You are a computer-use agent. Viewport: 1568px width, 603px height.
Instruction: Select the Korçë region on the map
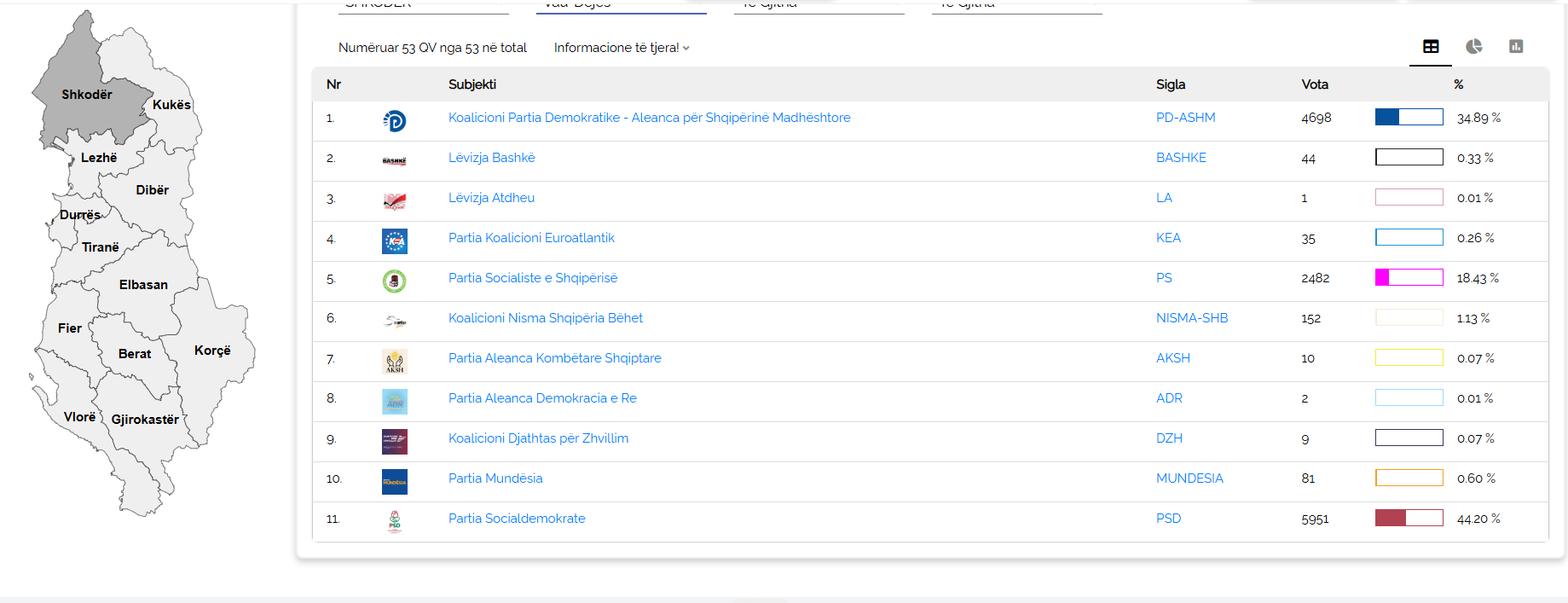(x=212, y=351)
